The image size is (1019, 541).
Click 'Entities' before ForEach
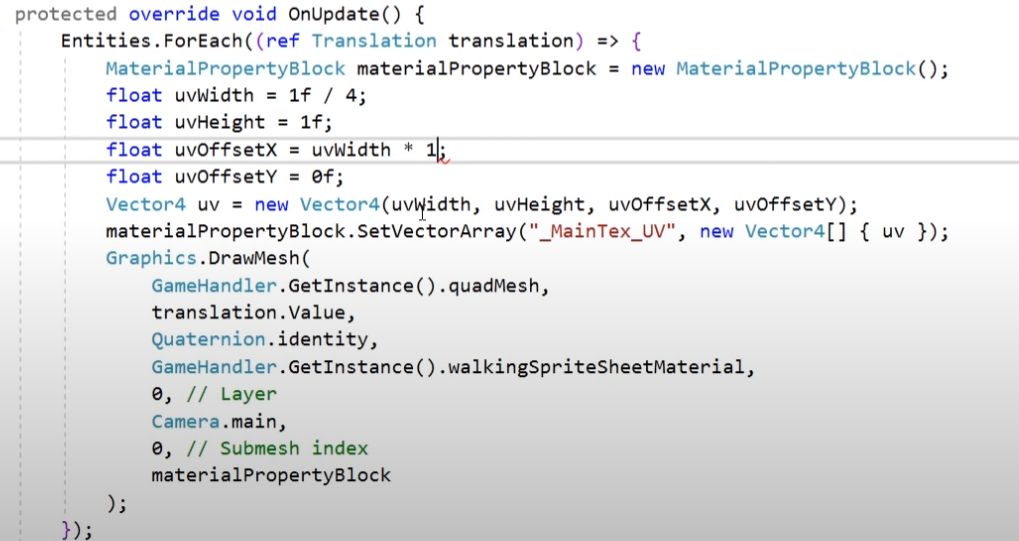pyautogui.click(x=106, y=41)
